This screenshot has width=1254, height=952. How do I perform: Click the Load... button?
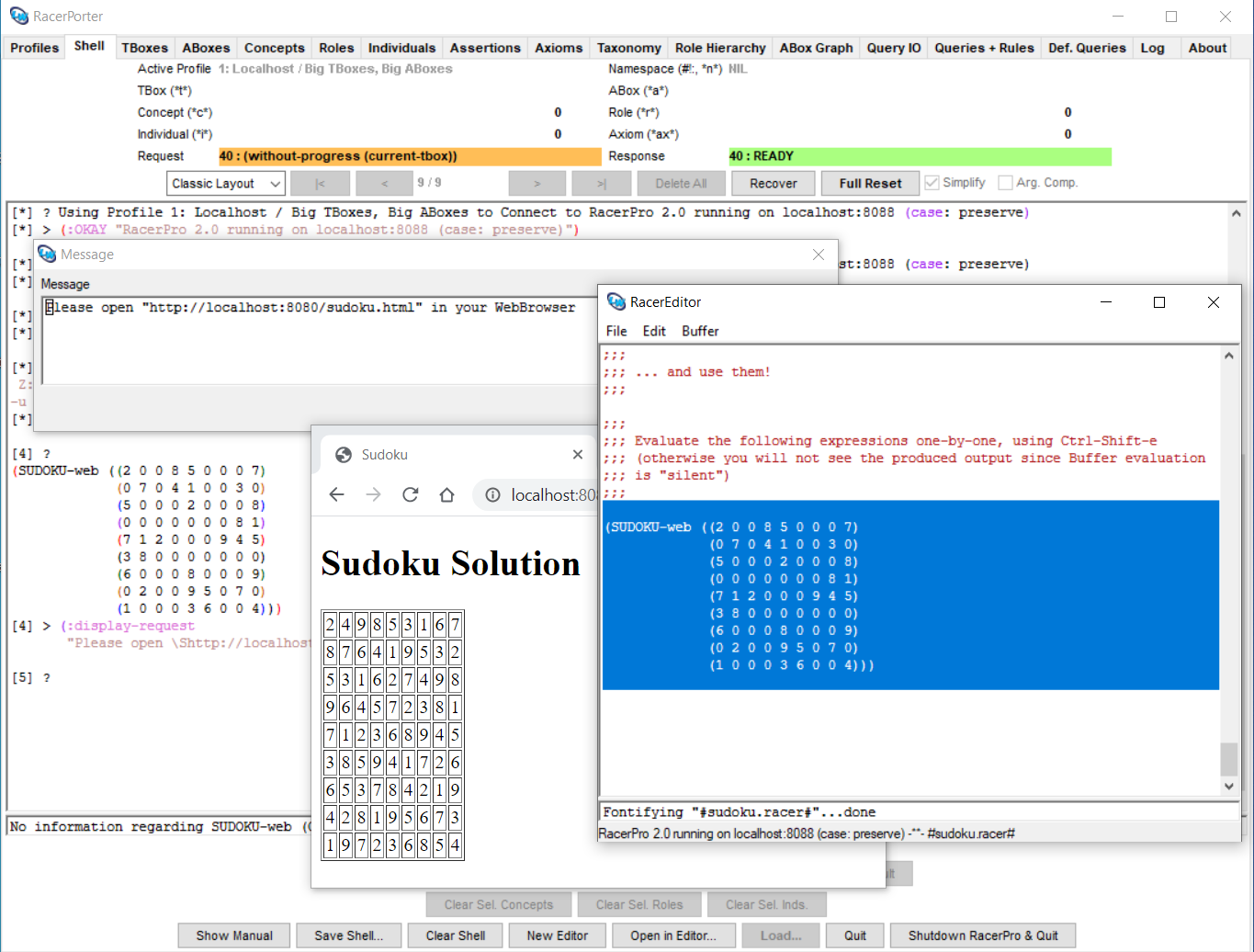coord(781,935)
